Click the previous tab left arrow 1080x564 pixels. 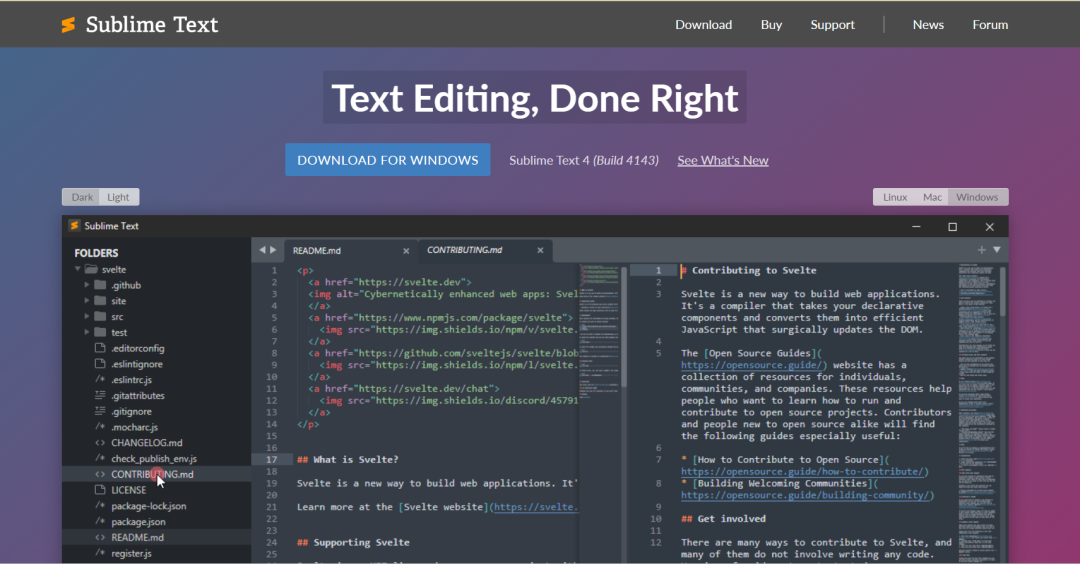[x=262, y=250]
